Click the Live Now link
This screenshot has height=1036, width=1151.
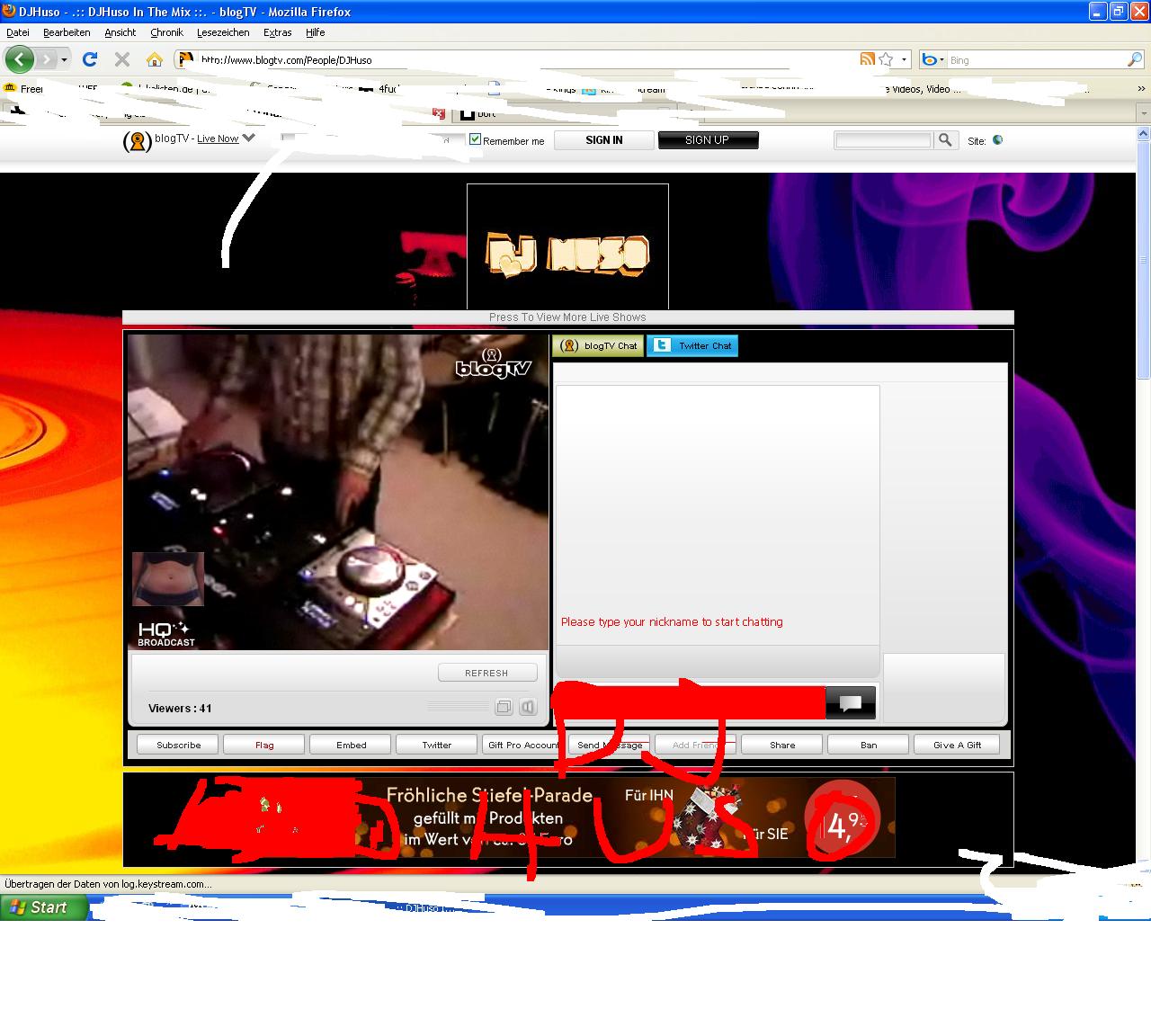coord(218,139)
